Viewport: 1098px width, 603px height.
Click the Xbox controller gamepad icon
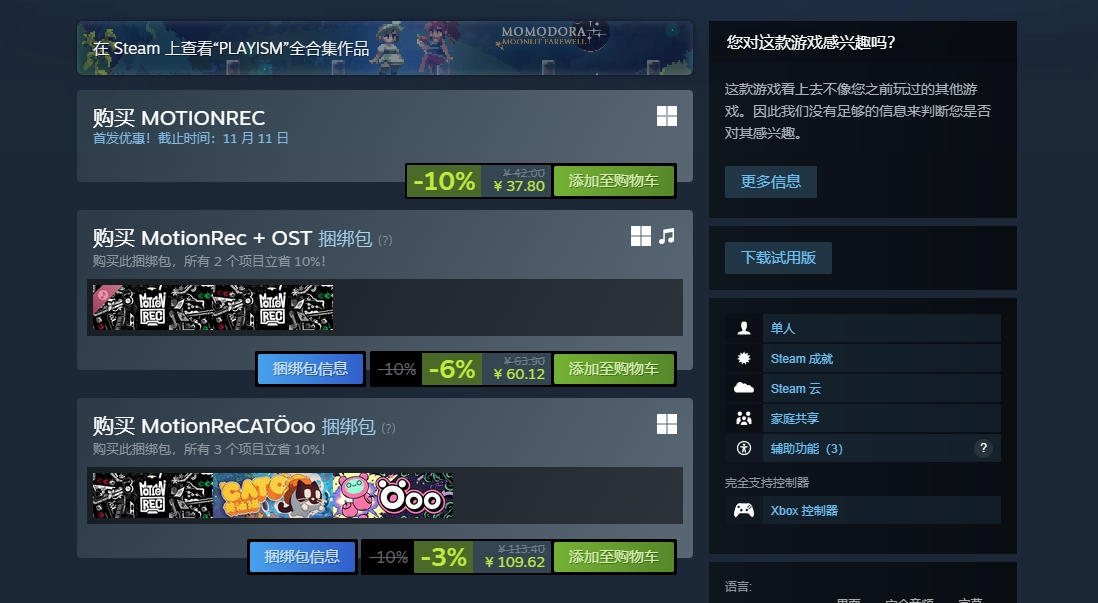click(x=744, y=511)
